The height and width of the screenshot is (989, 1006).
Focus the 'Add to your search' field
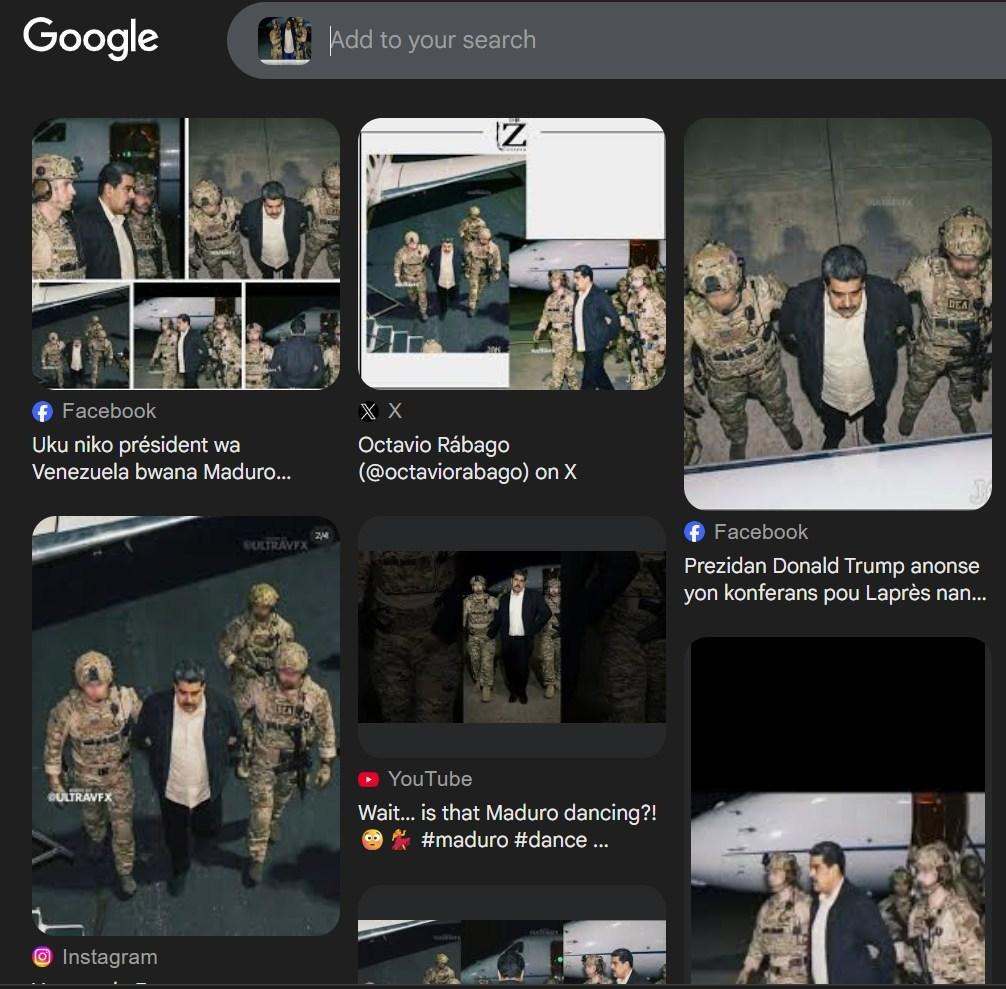click(600, 41)
